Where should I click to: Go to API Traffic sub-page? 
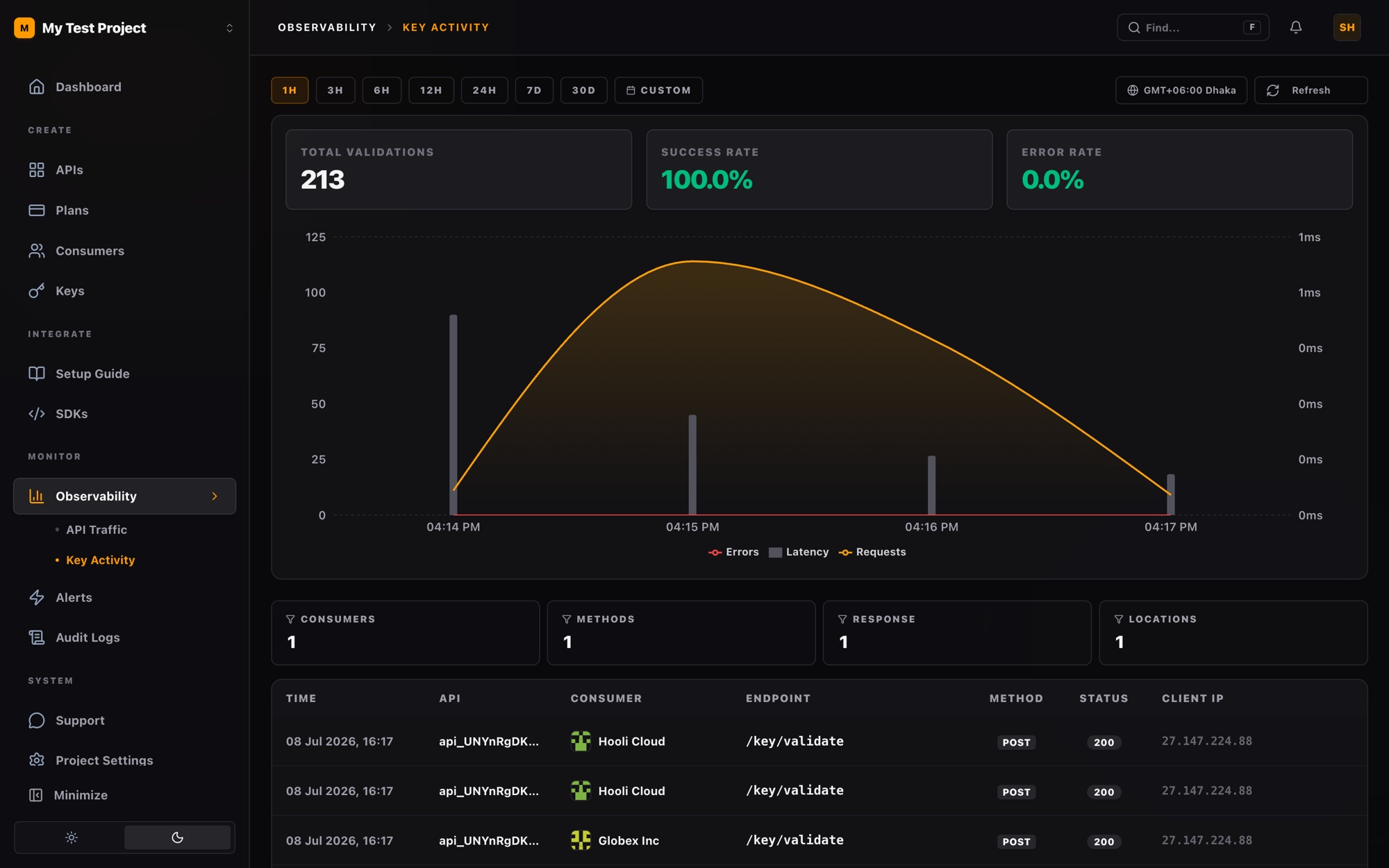tap(97, 530)
